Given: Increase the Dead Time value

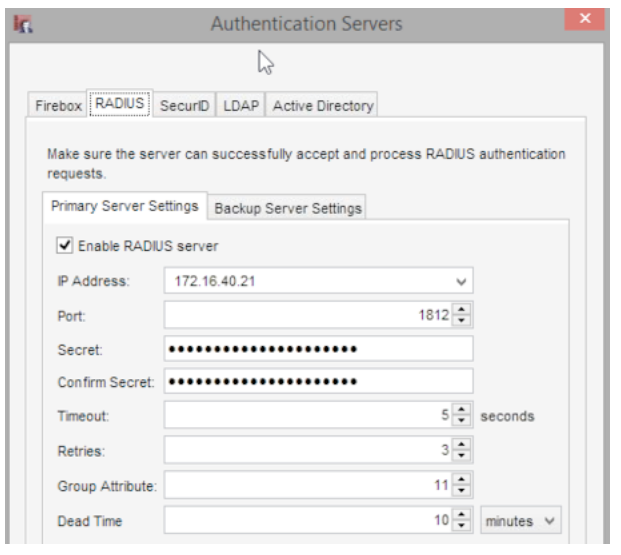Looking at the screenshot, I should pyautogui.click(x=463, y=516).
